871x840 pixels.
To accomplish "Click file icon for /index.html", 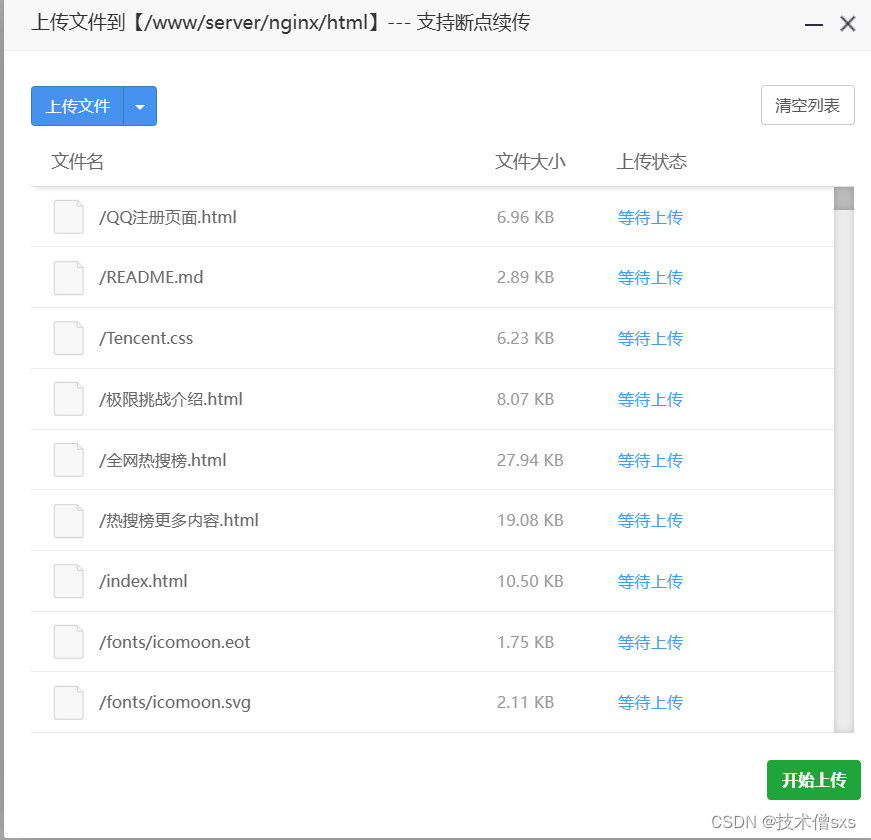I will [x=69, y=581].
